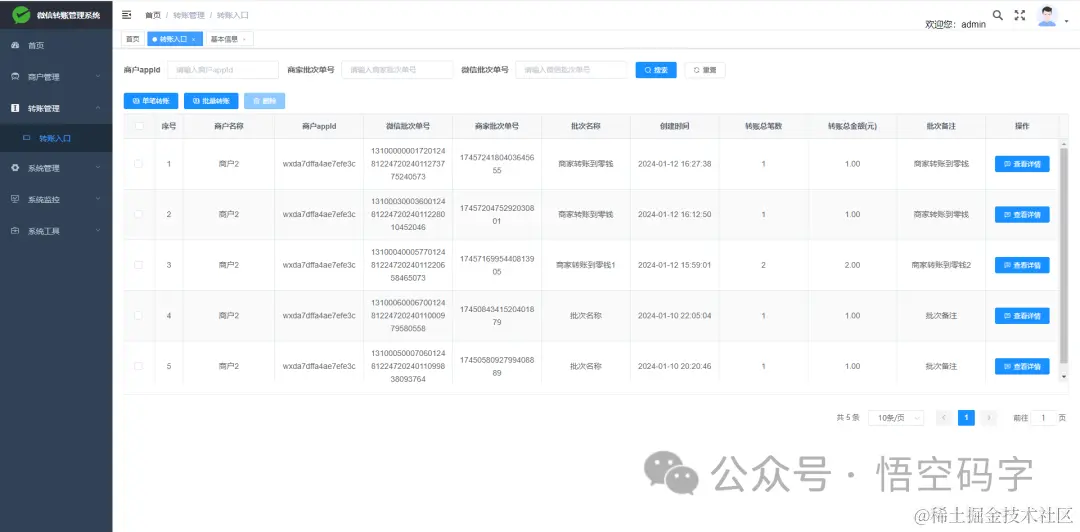Image resolution: width=1080 pixels, height=532 pixels.
Task: Switch to the 转账入口 page tab
Action: pos(175,39)
